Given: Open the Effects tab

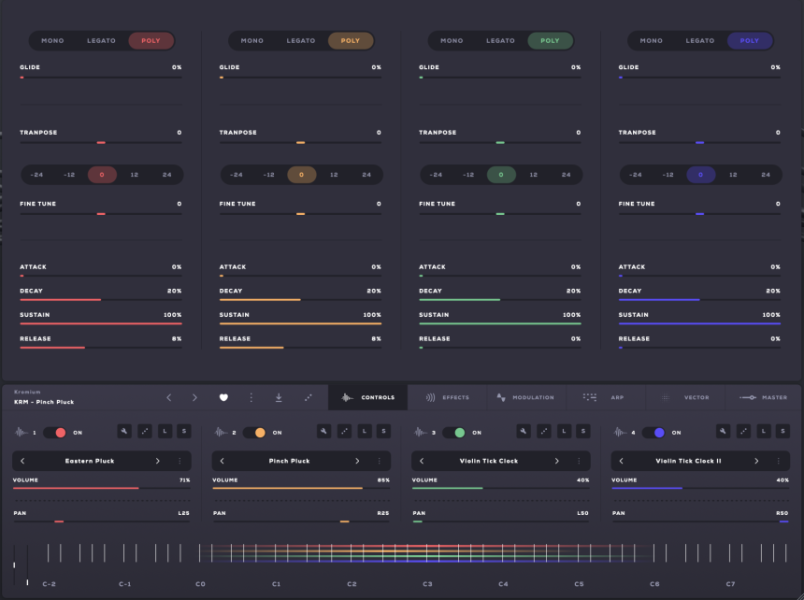Looking at the screenshot, I should (447, 397).
